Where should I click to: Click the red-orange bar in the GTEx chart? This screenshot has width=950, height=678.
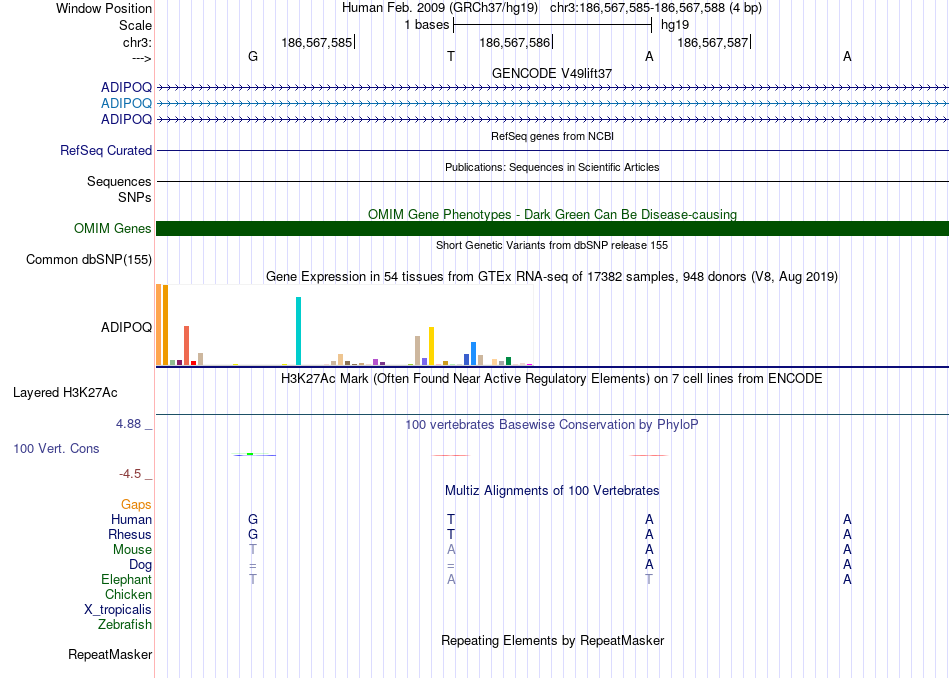tap(187, 345)
